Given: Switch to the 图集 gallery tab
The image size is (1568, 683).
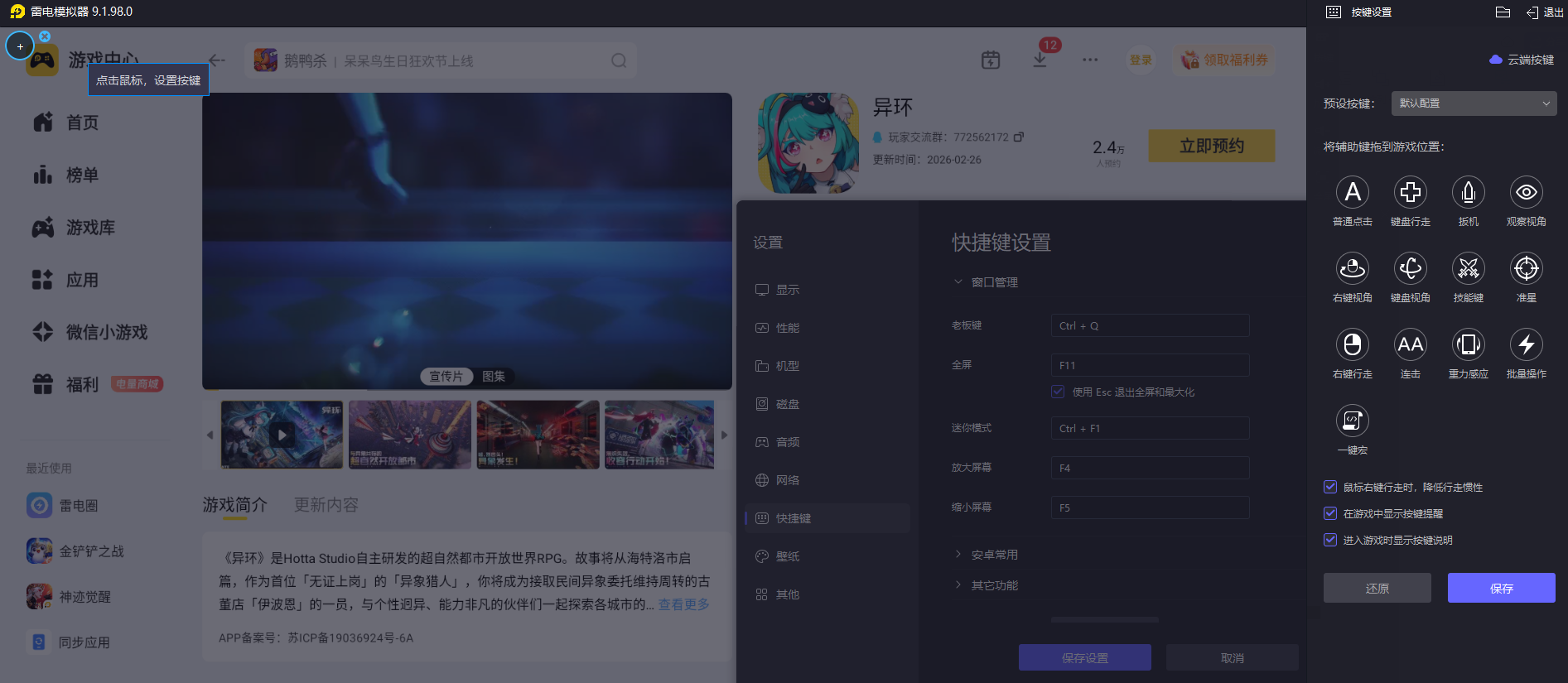Looking at the screenshot, I should (494, 377).
